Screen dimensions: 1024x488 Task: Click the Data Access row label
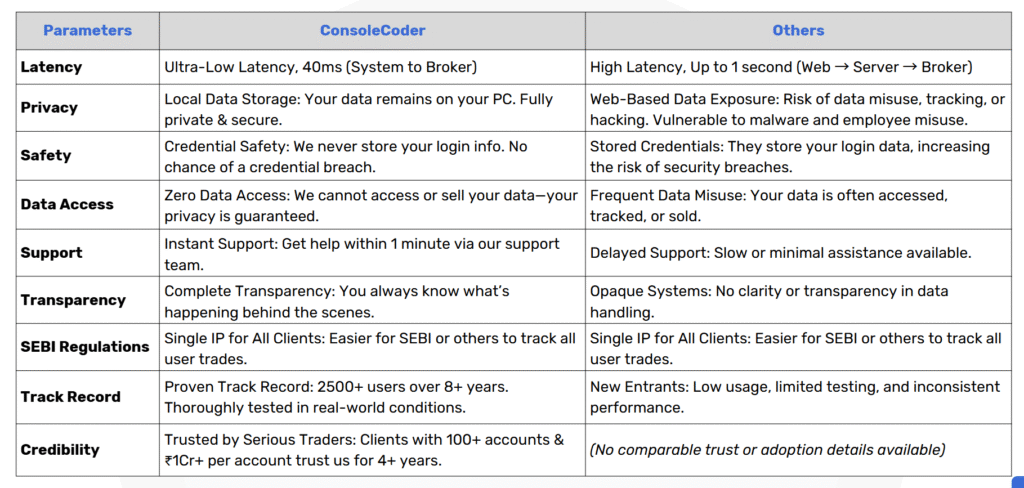click(x=67, y=204)
